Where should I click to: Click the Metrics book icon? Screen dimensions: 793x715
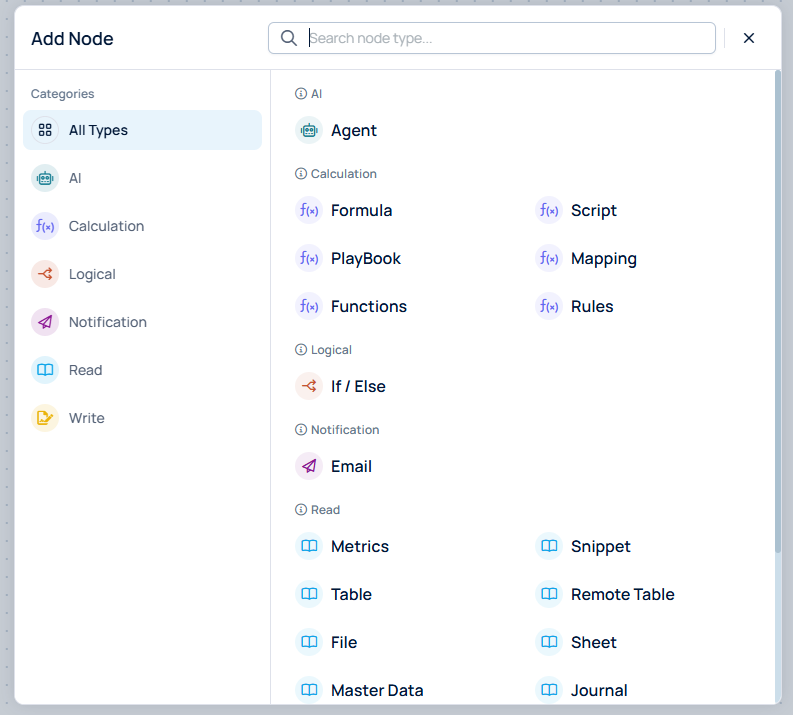click(x=309, y=546)
